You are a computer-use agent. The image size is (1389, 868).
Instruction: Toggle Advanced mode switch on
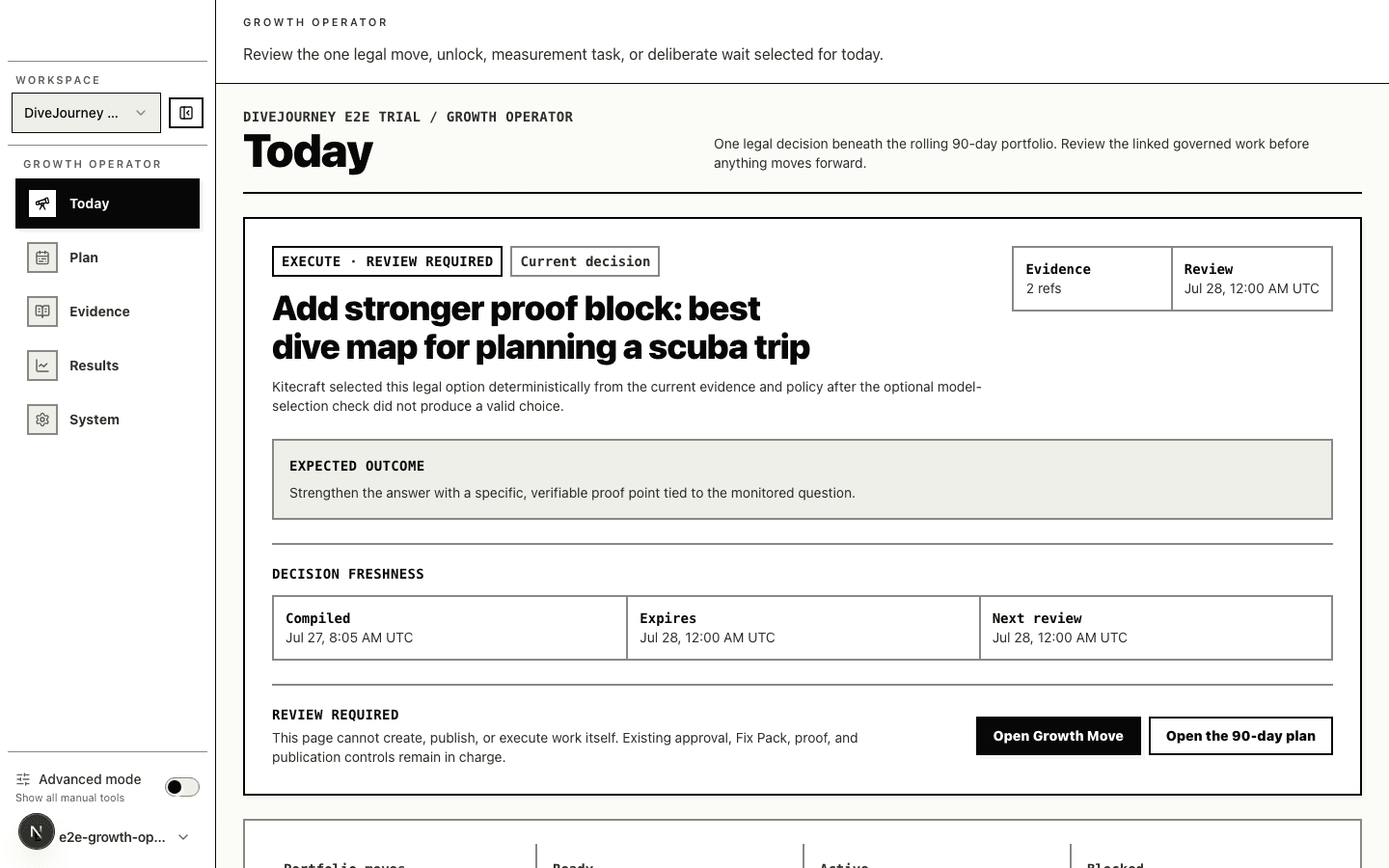[x=182, y=787]
